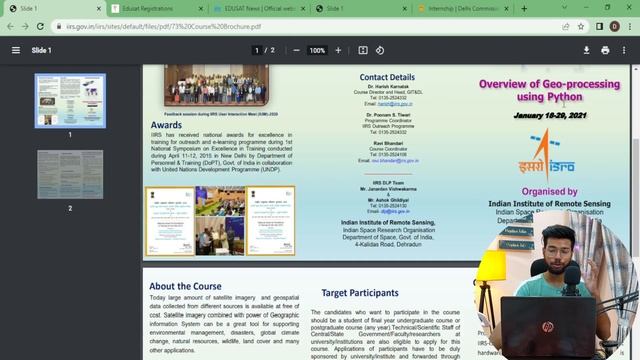Edit the current page number field
This screenshot has width=640, height=360.
pyautogui.click(x=257, y=50)
